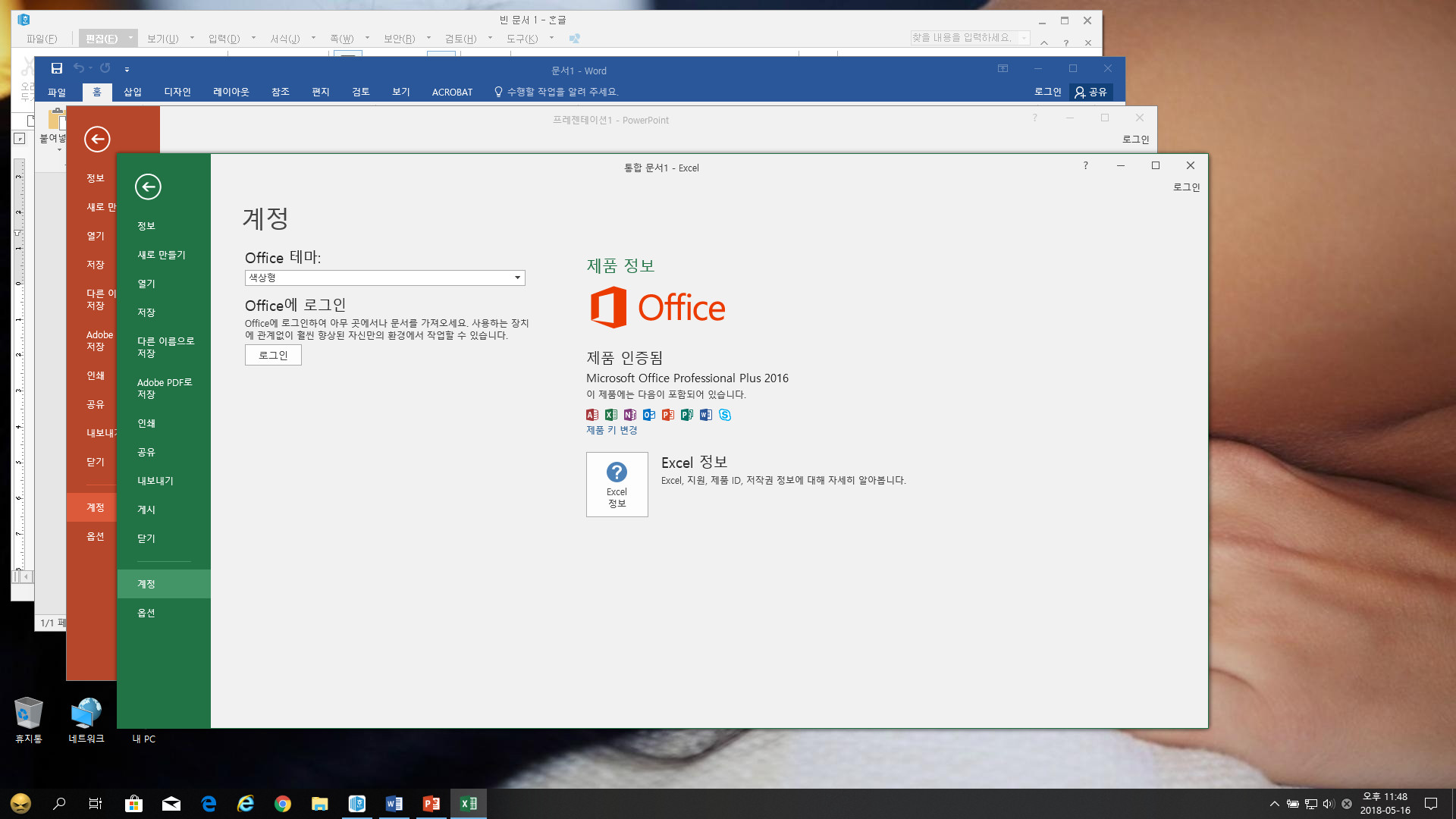The image size is (1456, 819).
Task: Open PowerPoint from the taskbar
Action: tap(431, 804)
